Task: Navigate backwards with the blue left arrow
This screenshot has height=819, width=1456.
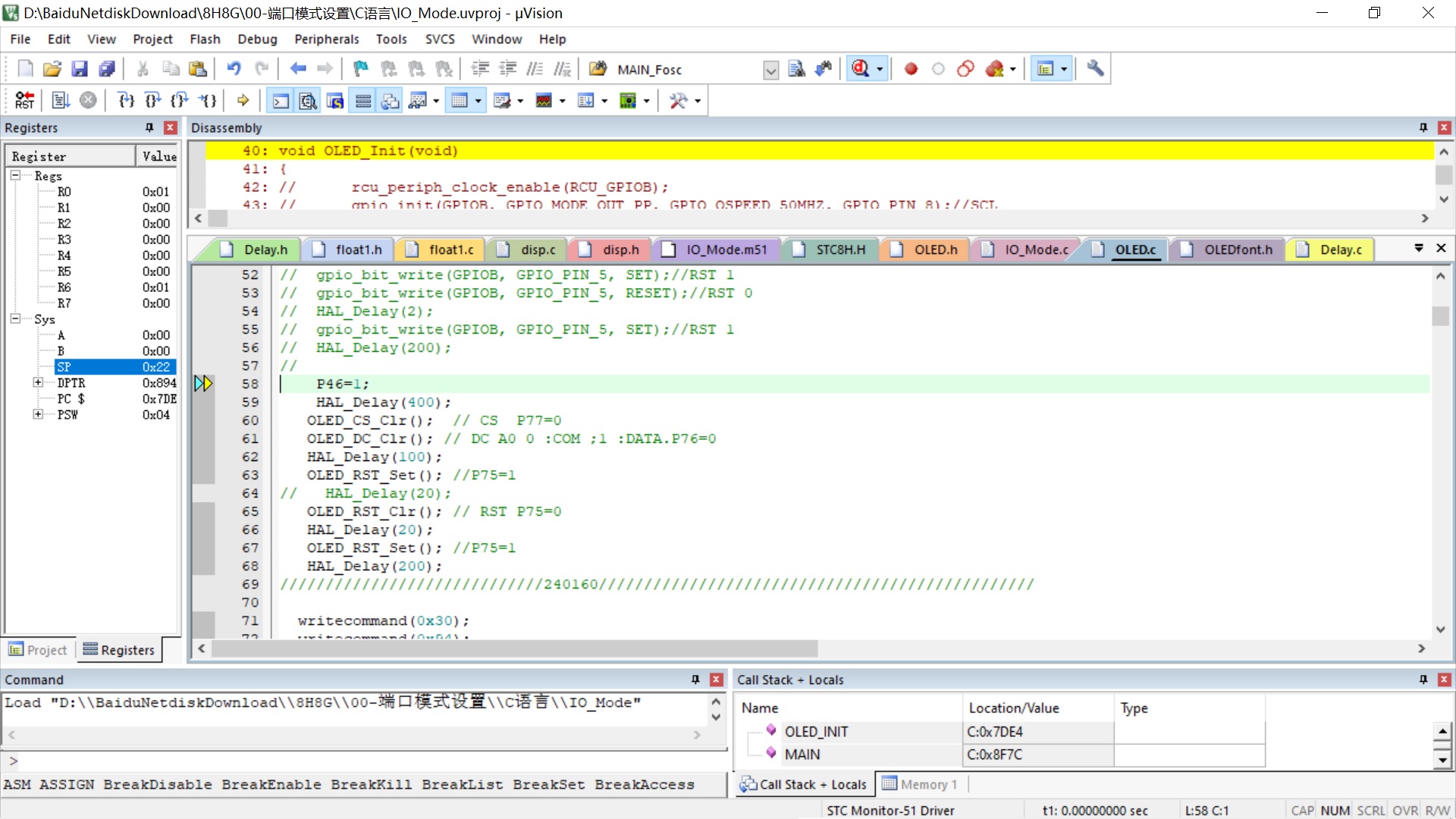Action: pyautogui.click(x=297, y=69)
